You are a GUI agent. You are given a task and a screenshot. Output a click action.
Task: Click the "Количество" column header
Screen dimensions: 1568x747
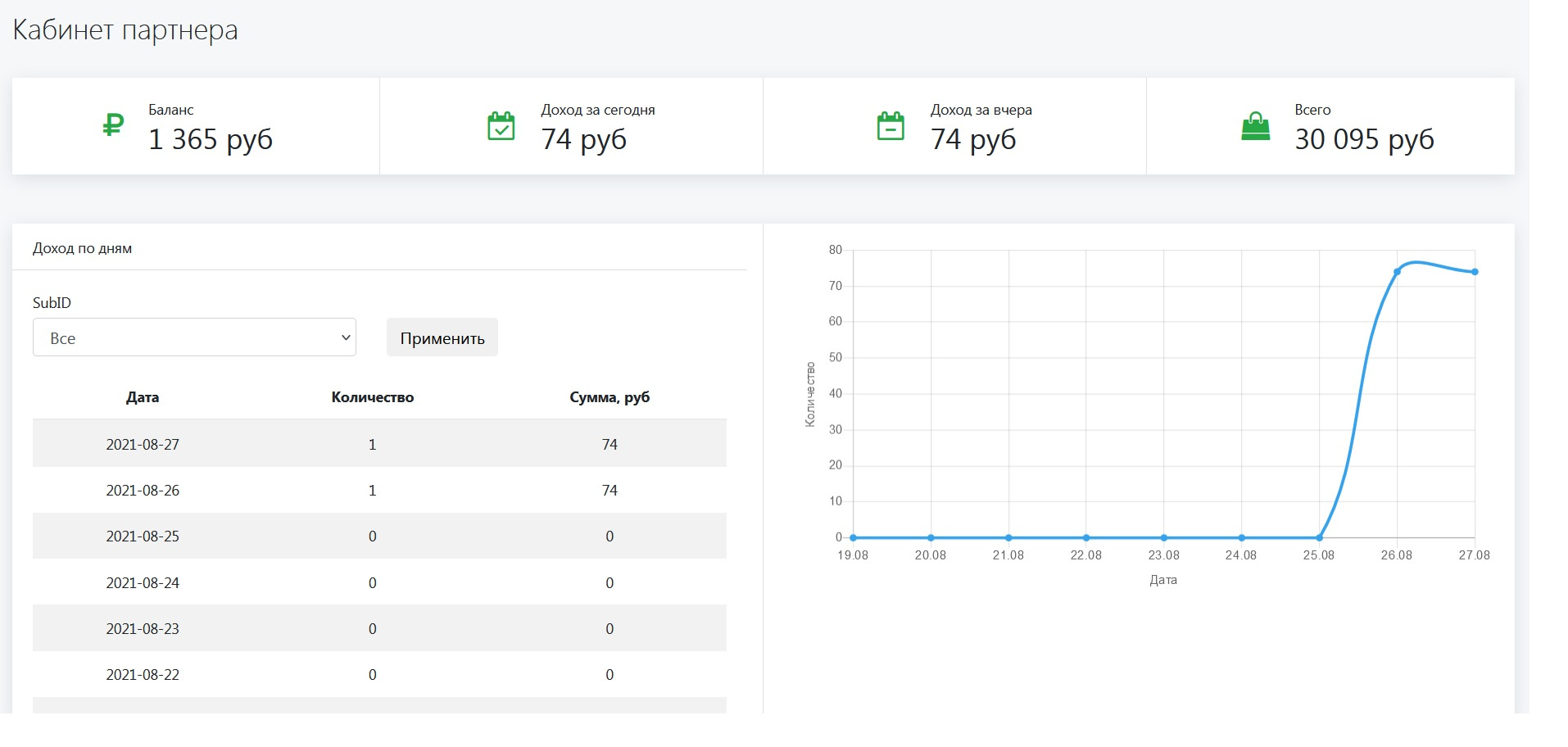(x=372, y=397)
